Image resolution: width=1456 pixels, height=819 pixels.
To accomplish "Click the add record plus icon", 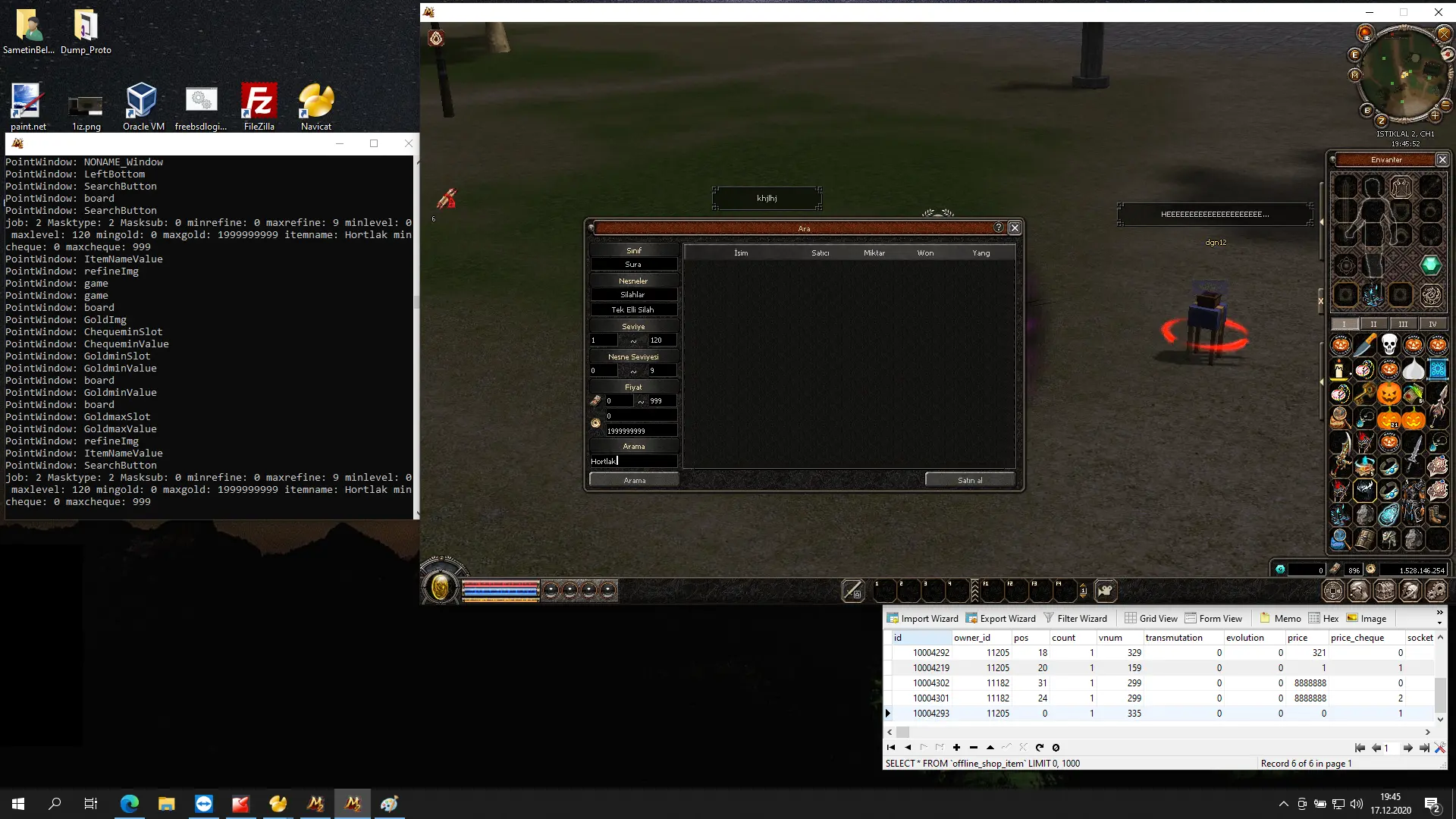I will [x=956, y=748].
